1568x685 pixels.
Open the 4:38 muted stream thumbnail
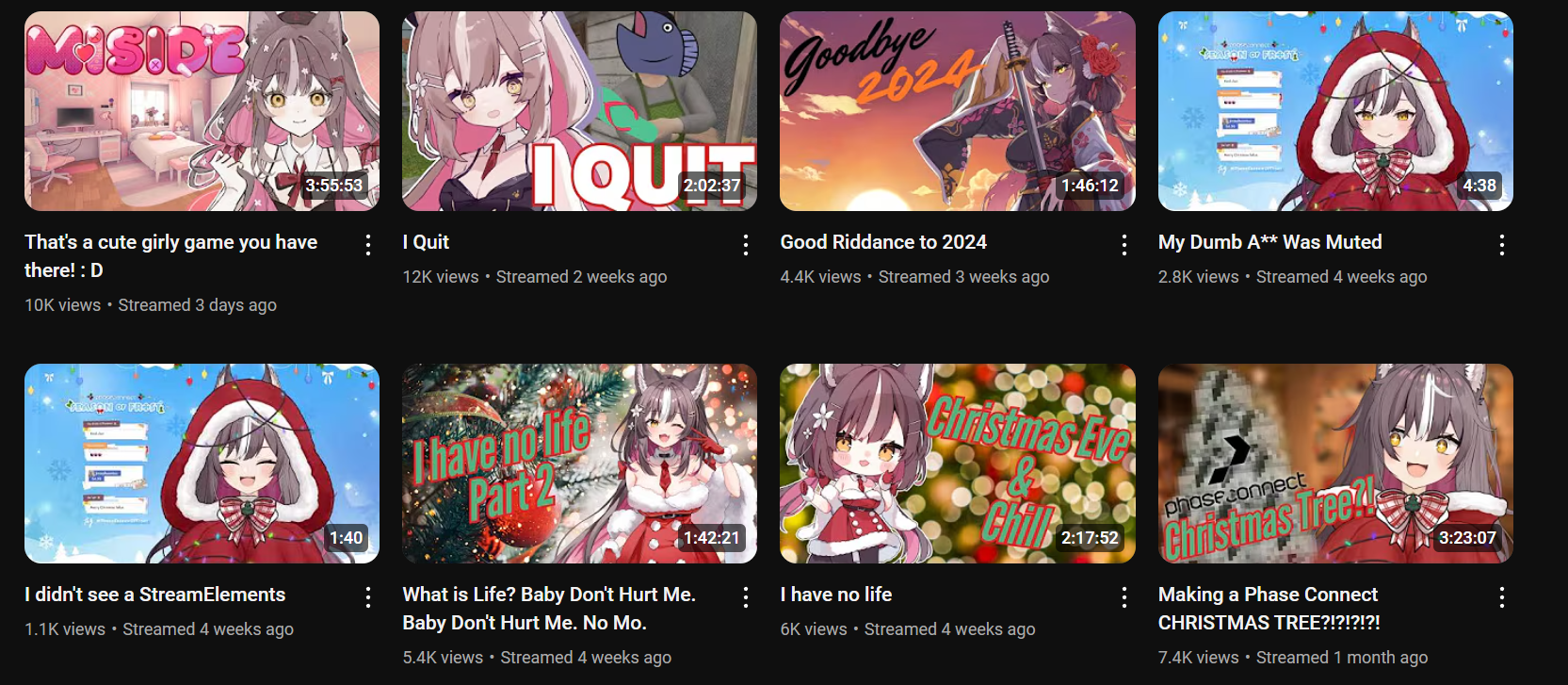click(1335, 111)
